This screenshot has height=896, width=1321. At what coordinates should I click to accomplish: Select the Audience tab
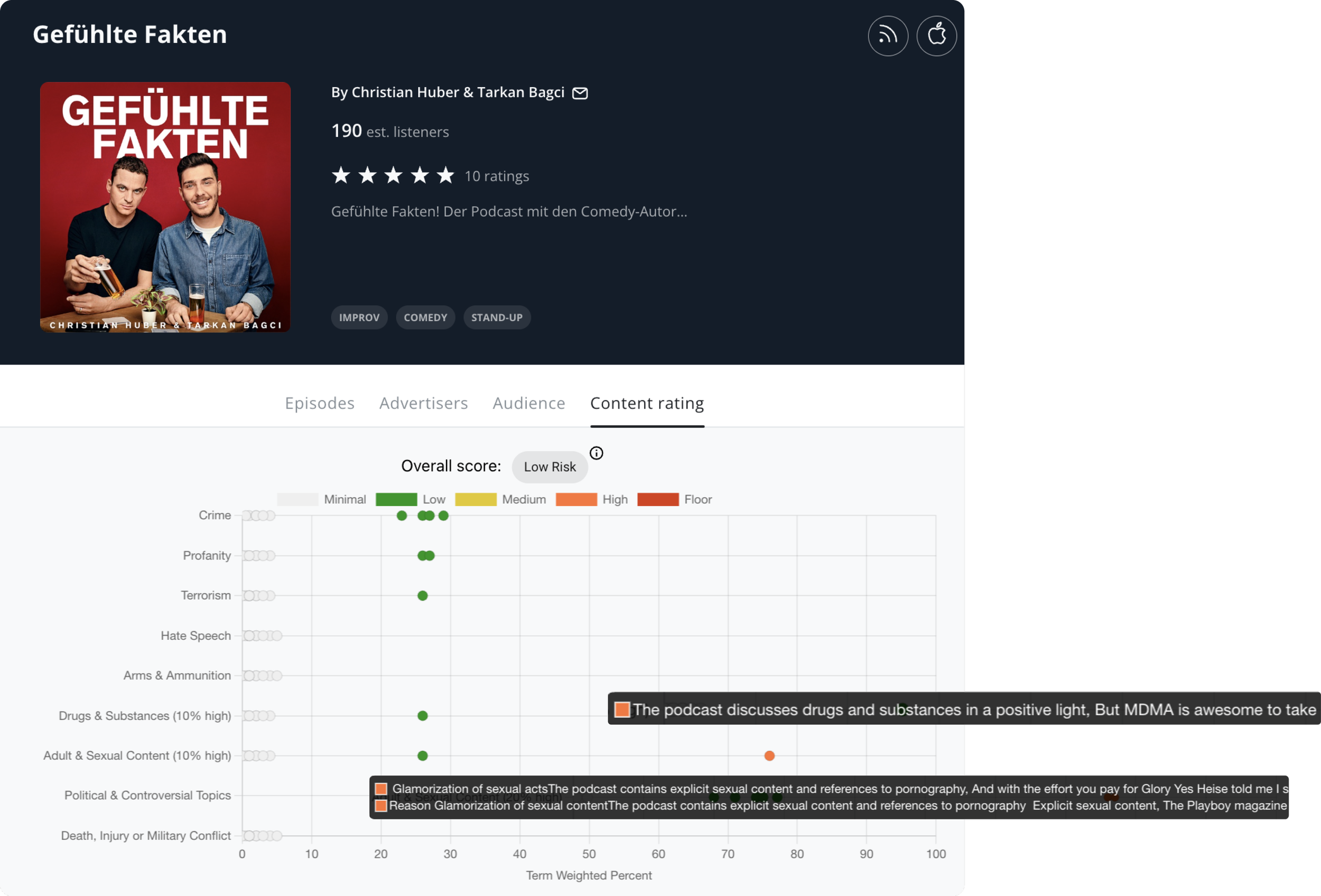coord(528,403)
